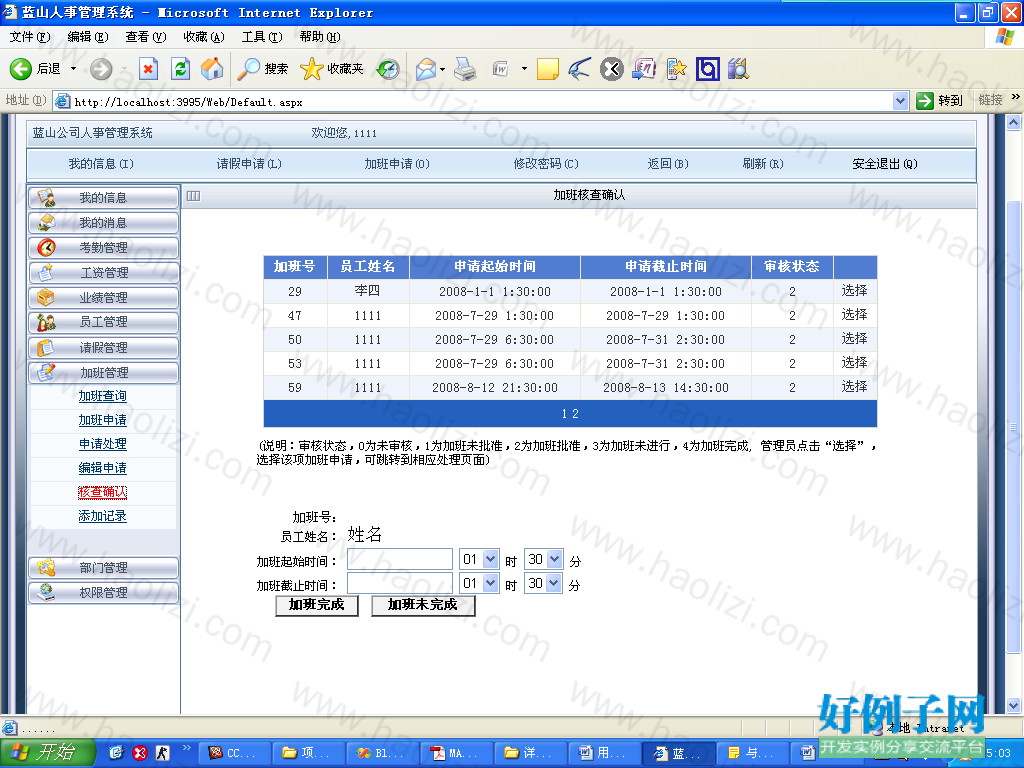The height and width of the screenshot is (768, 1024).
Task: Open the Mail button dropdown arrow
Action: 443,69
